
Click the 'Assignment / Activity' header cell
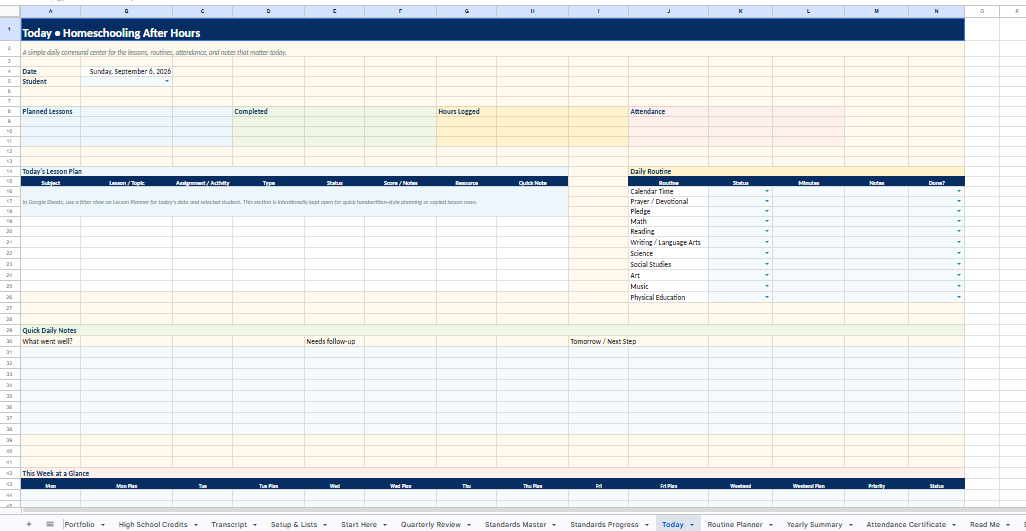[202, 183]
